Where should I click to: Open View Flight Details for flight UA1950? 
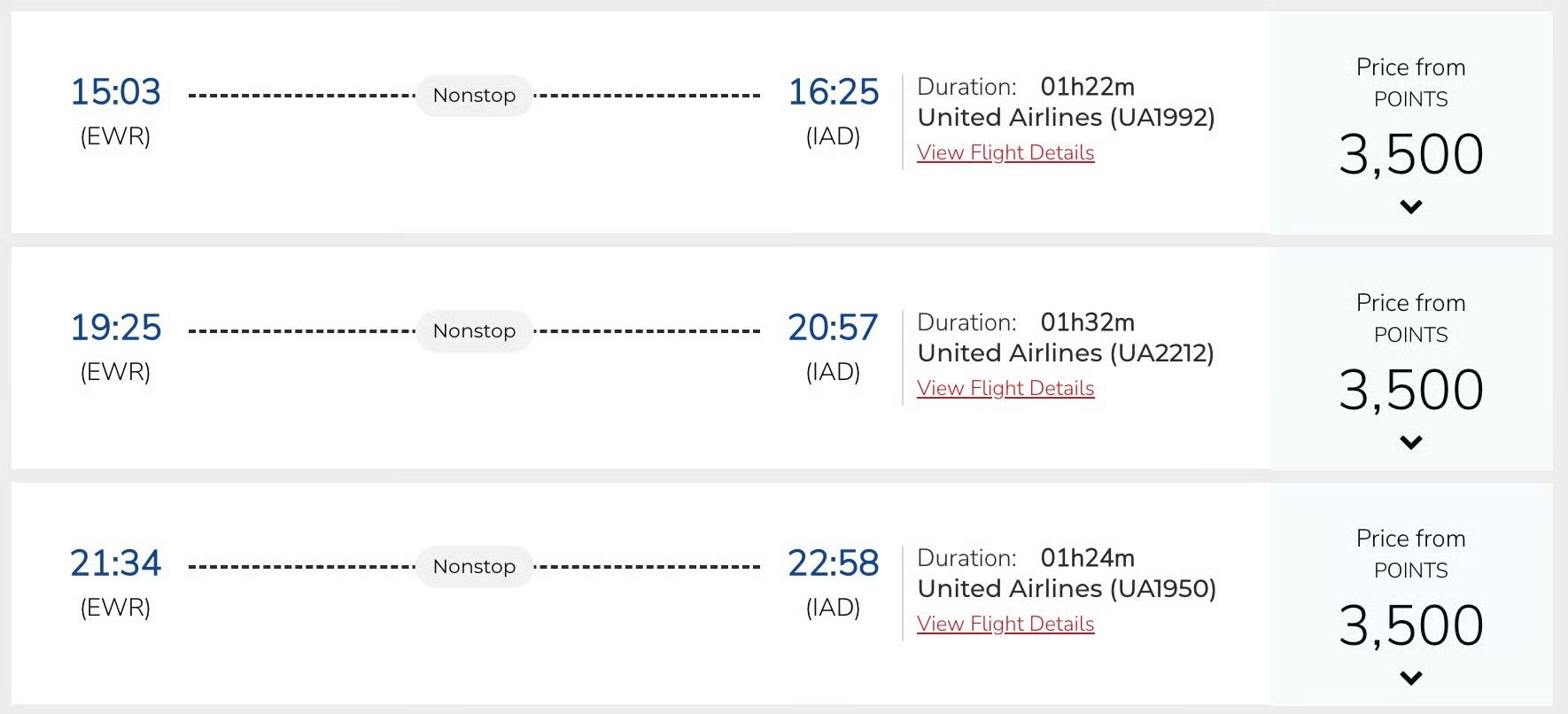(x=1005, y=624)
